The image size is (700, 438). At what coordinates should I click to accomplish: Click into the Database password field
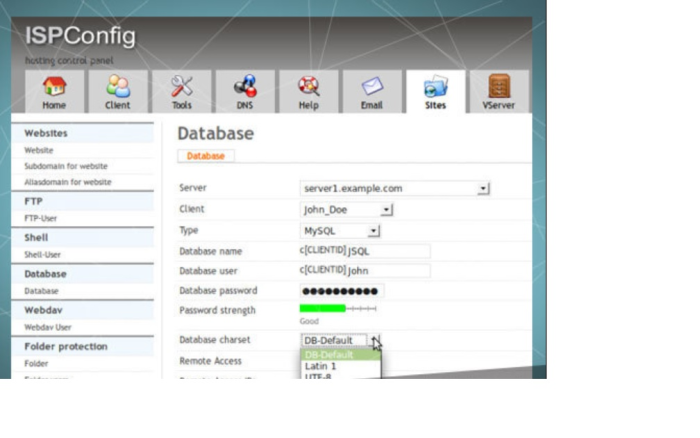pyautogui.click(x=341, y=291)
